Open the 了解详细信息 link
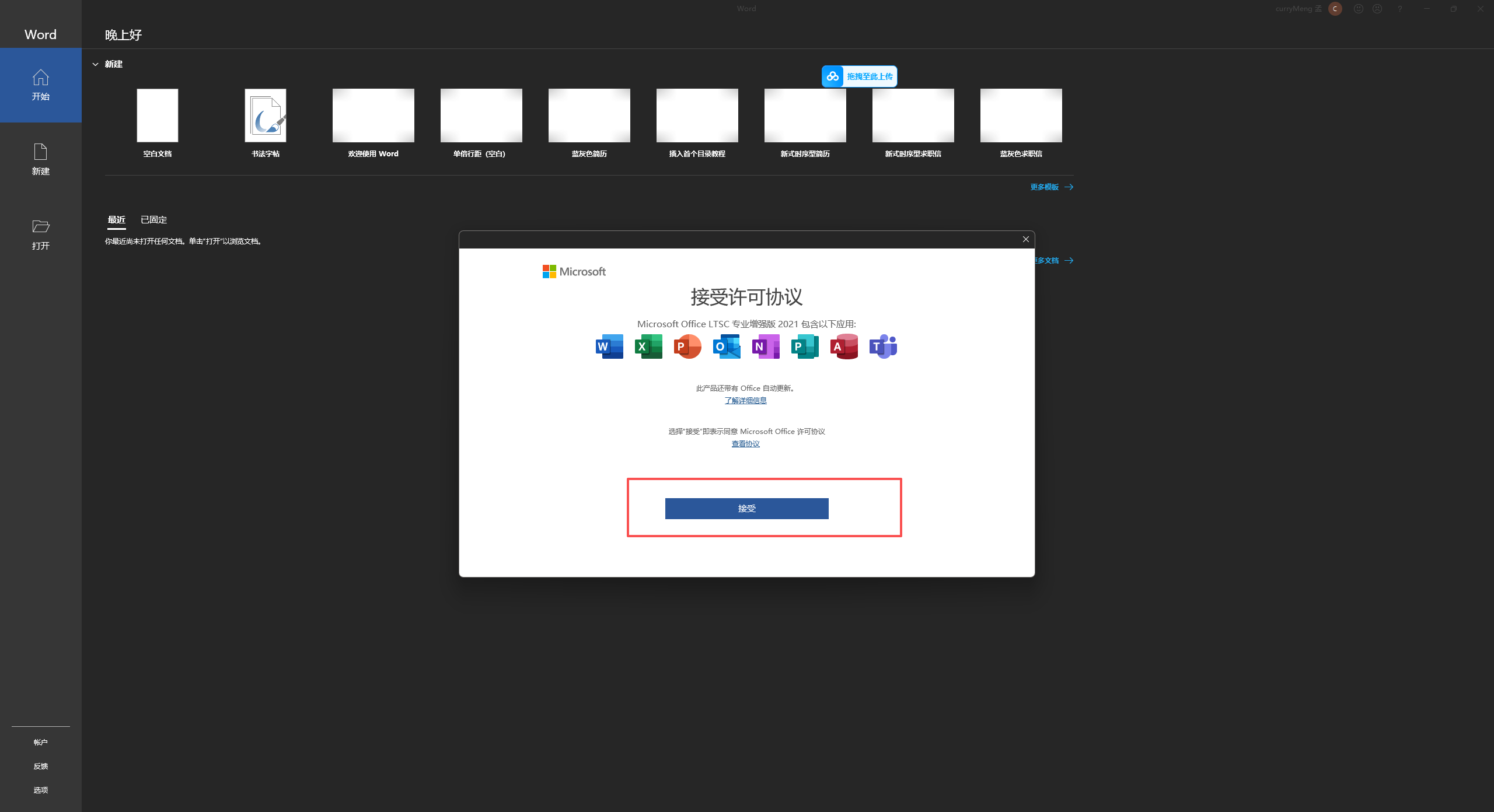 click(x=745, y=401)
